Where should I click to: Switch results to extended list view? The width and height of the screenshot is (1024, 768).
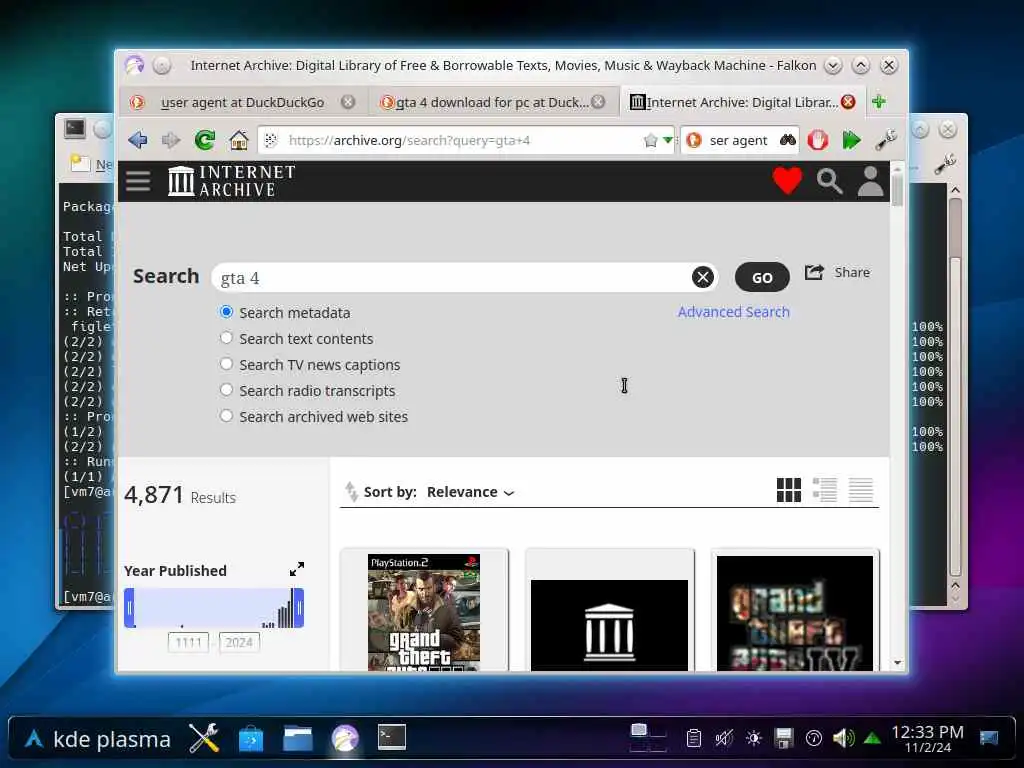tap(825, 490)
